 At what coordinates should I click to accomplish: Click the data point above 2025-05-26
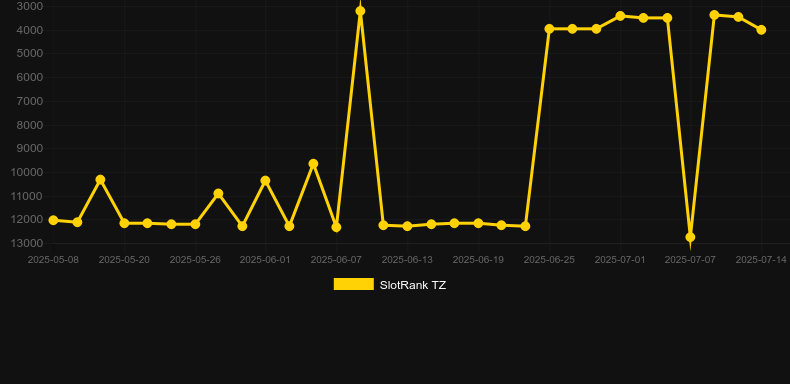[195, 224]
